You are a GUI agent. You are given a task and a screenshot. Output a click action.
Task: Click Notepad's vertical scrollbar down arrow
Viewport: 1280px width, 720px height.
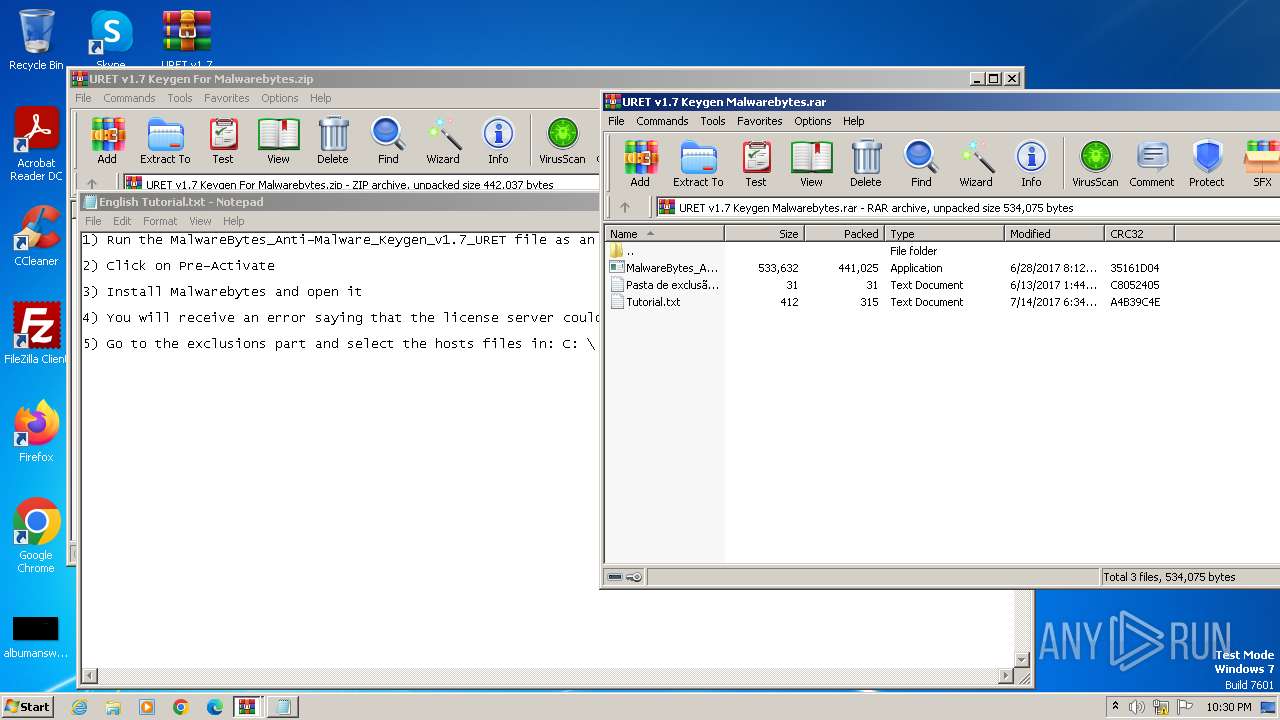pos(1021,660)
